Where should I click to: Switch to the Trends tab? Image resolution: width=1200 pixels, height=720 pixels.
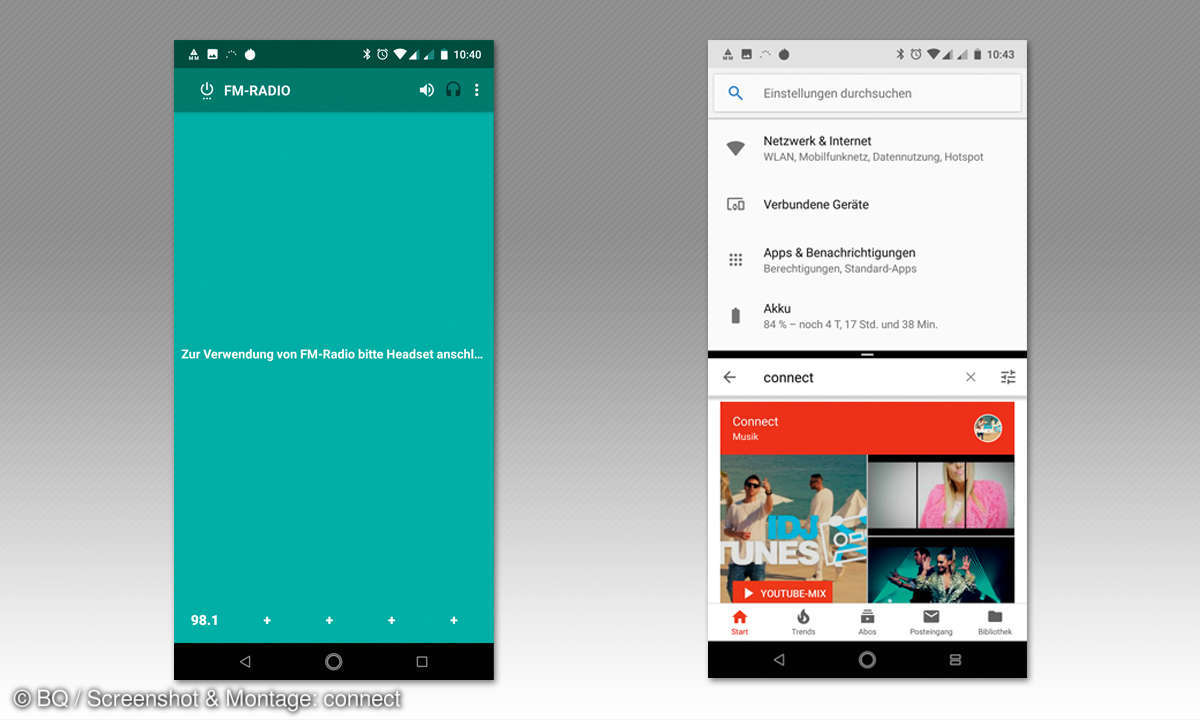[x=803, y=621]
